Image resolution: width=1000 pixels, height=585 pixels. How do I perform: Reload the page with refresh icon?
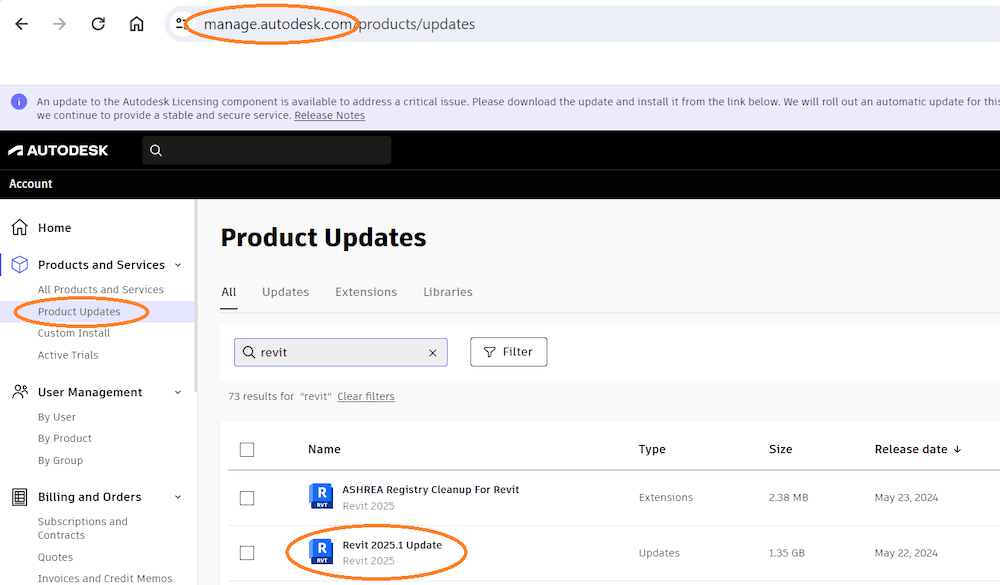[x=98, y=24]
